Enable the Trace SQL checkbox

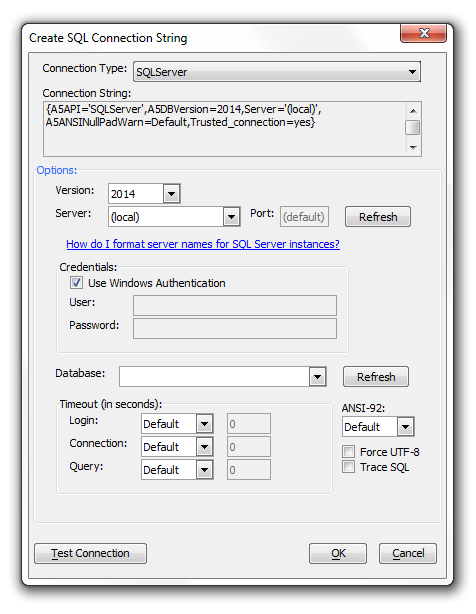348,467
